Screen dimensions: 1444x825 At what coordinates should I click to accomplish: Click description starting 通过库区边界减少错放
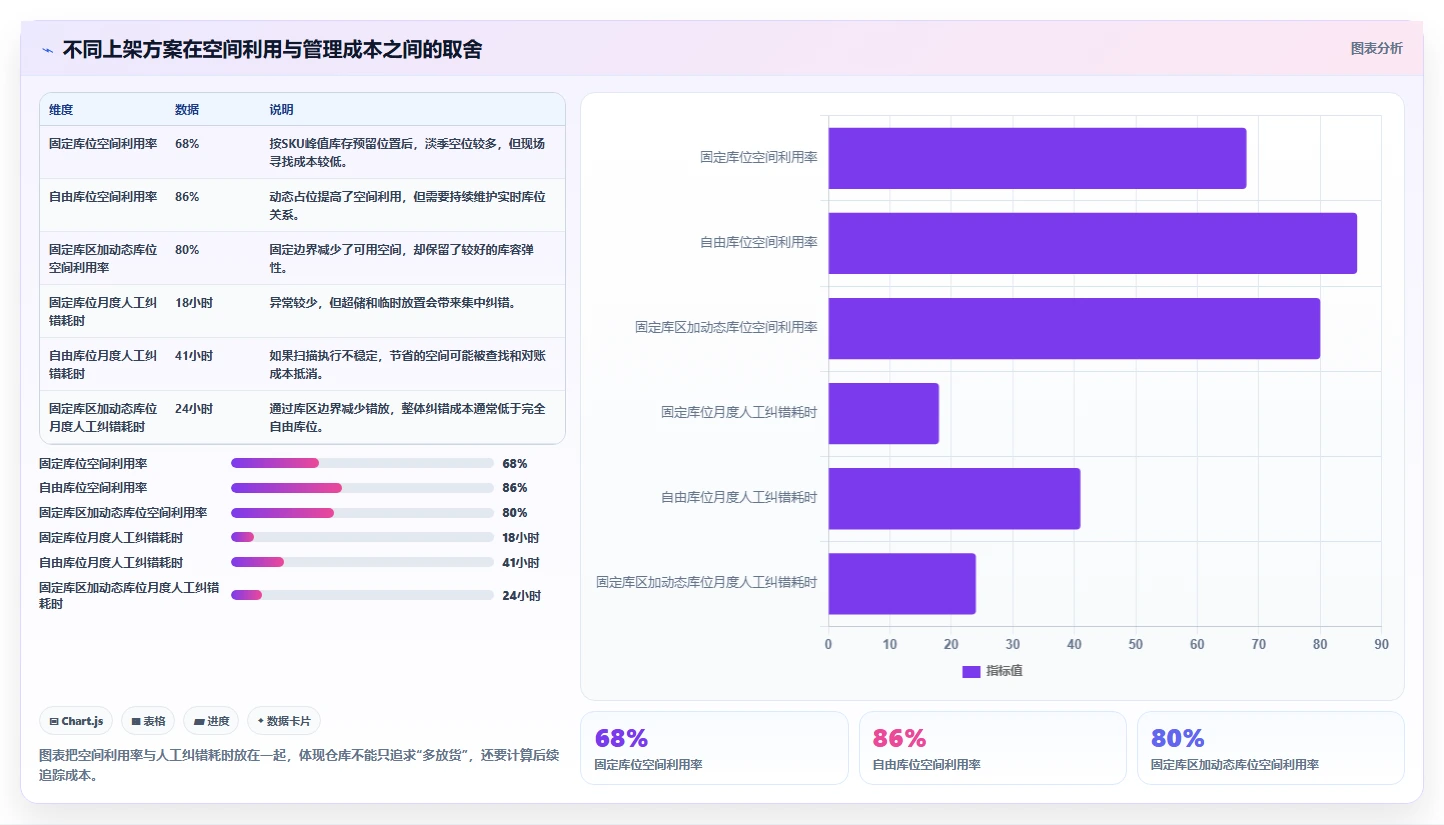[x=408, y=418]
